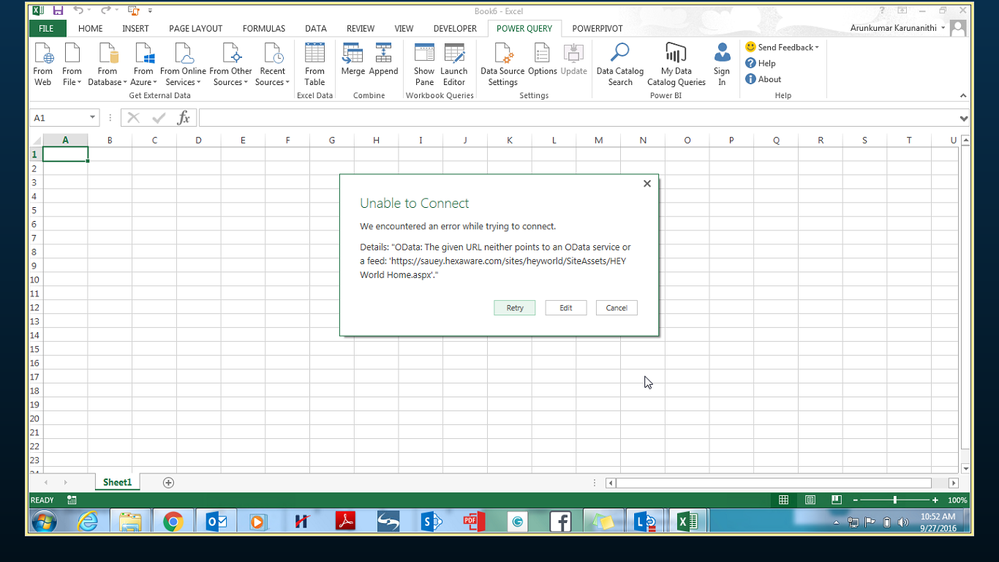
Task: Click the About item in ribbon
Action: pyautogui.click(x=763, y=79)
